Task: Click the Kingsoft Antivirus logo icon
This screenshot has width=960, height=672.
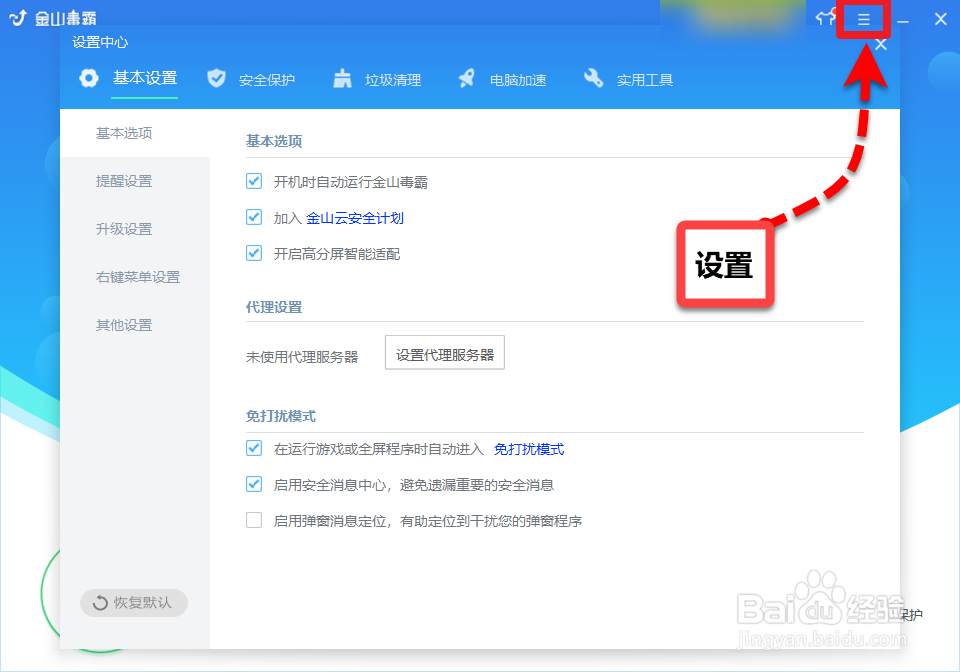Action: 18,18
